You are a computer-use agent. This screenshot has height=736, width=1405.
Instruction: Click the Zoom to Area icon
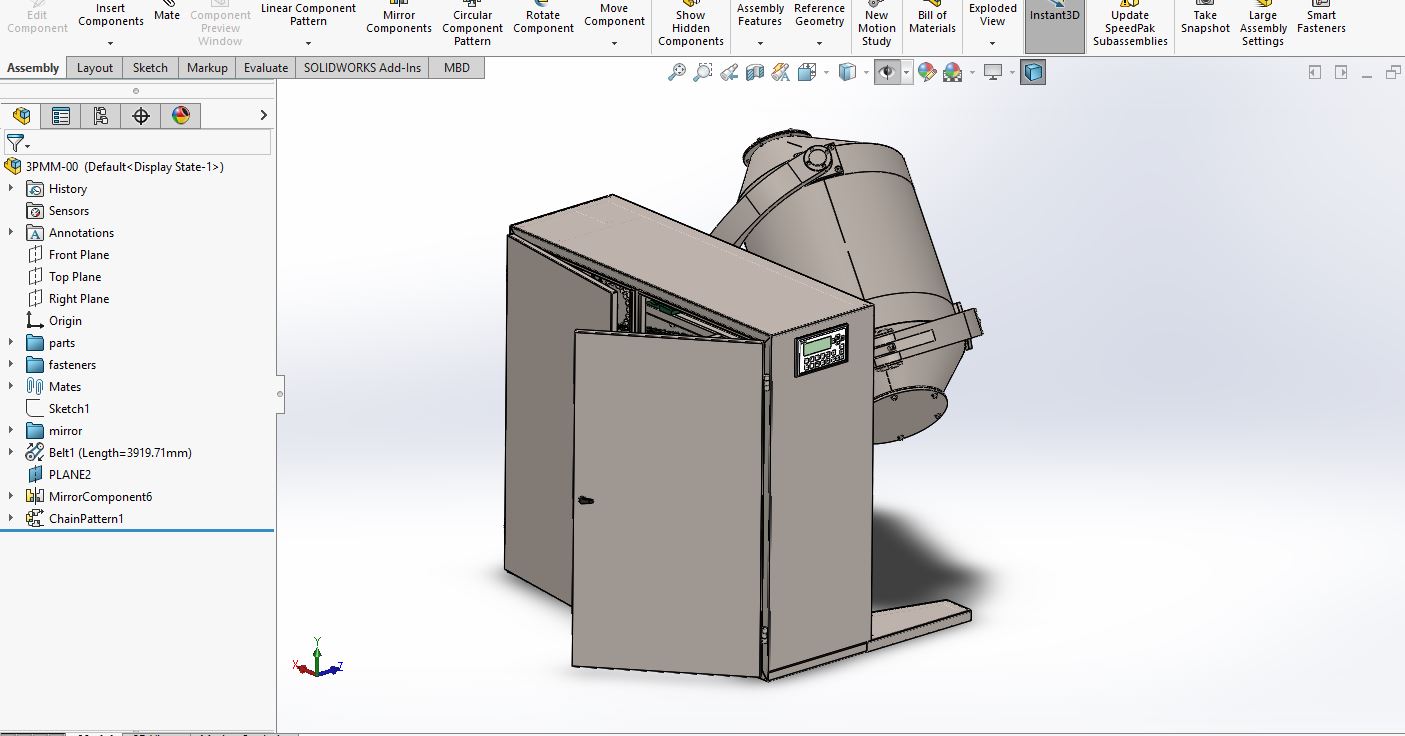click(x=703, y=72)
